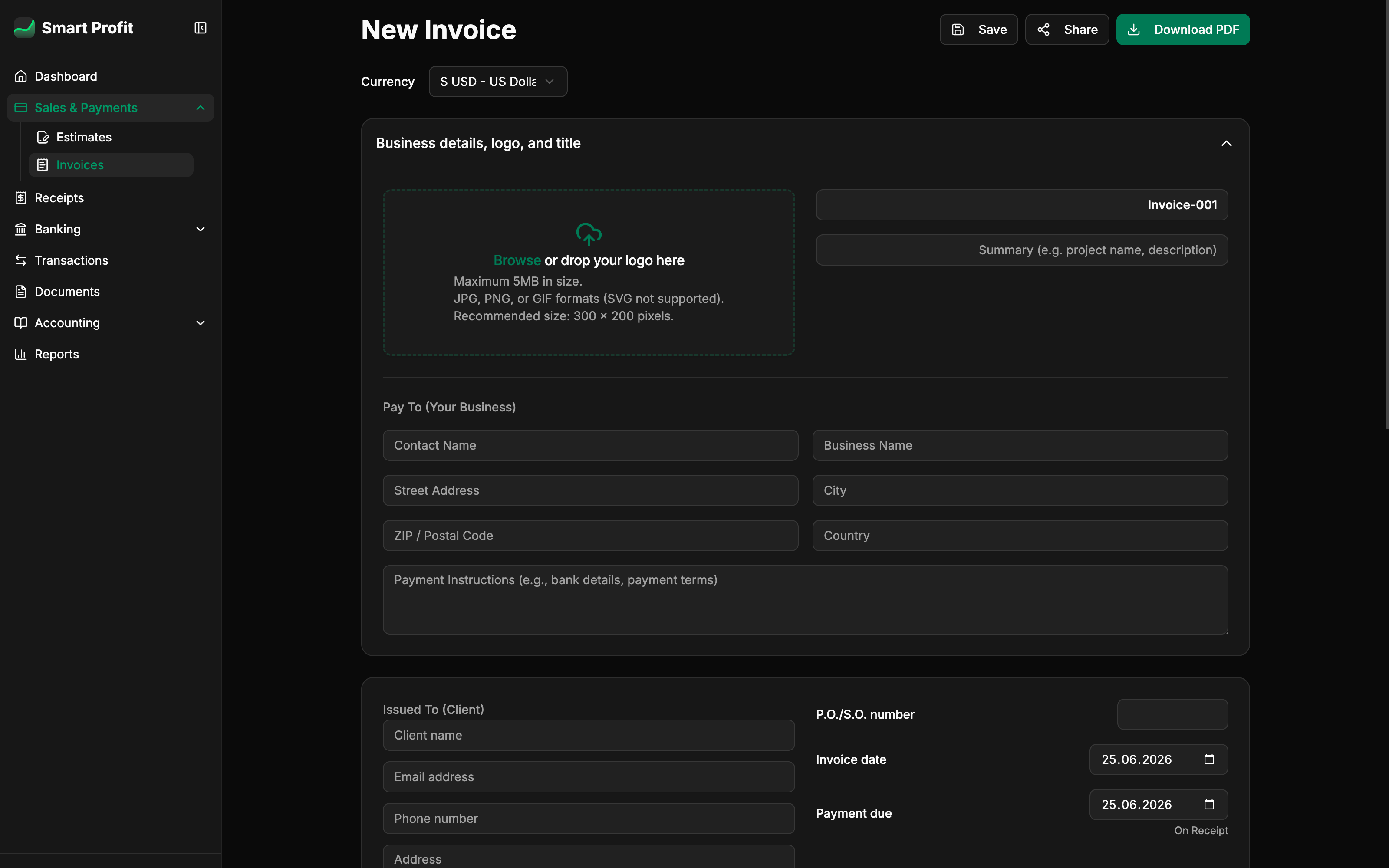The width and height of the screenshot is (1389, 868).
Task: Click the Contact Name field
Action: 590,445
